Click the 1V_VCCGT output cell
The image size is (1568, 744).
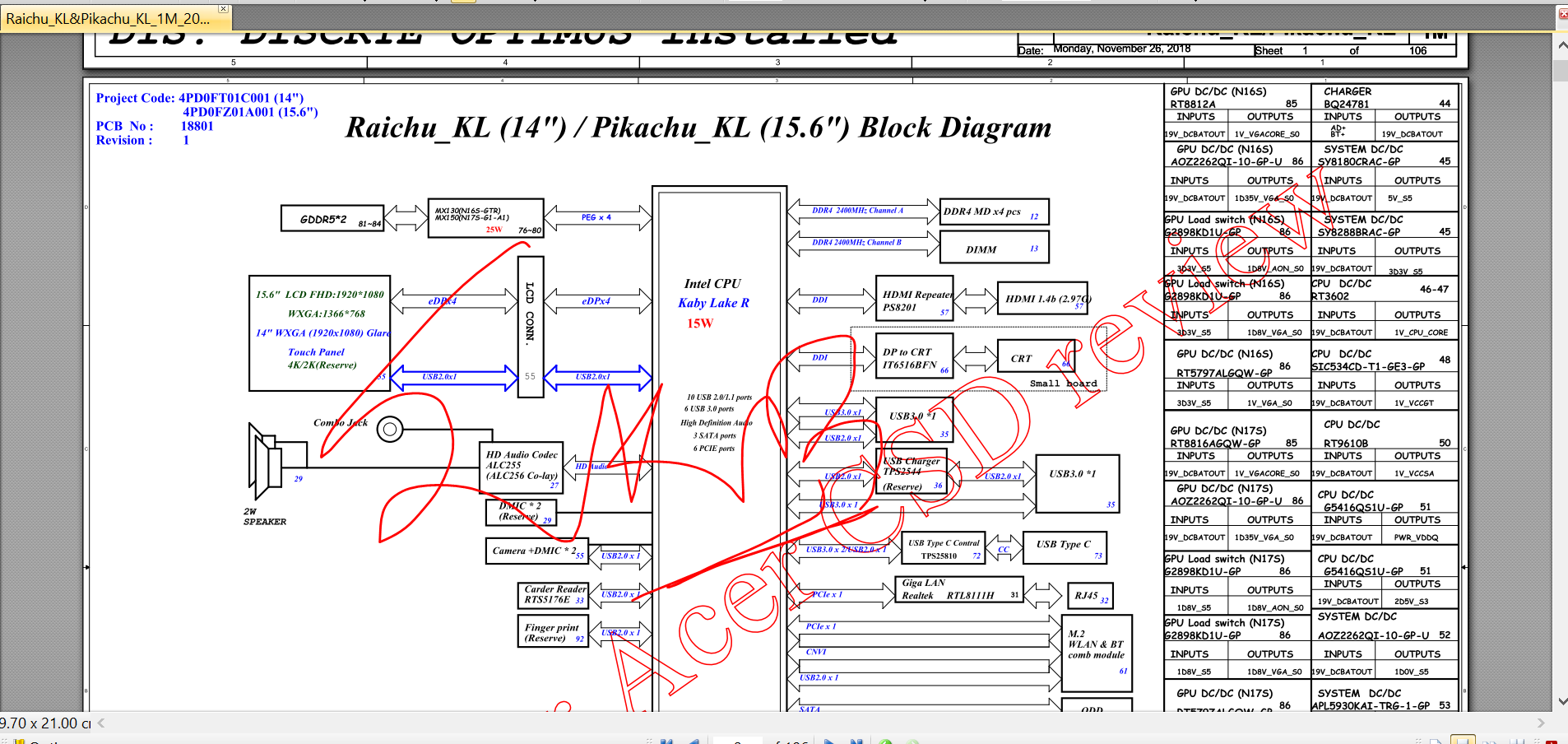click(1414, 403)
